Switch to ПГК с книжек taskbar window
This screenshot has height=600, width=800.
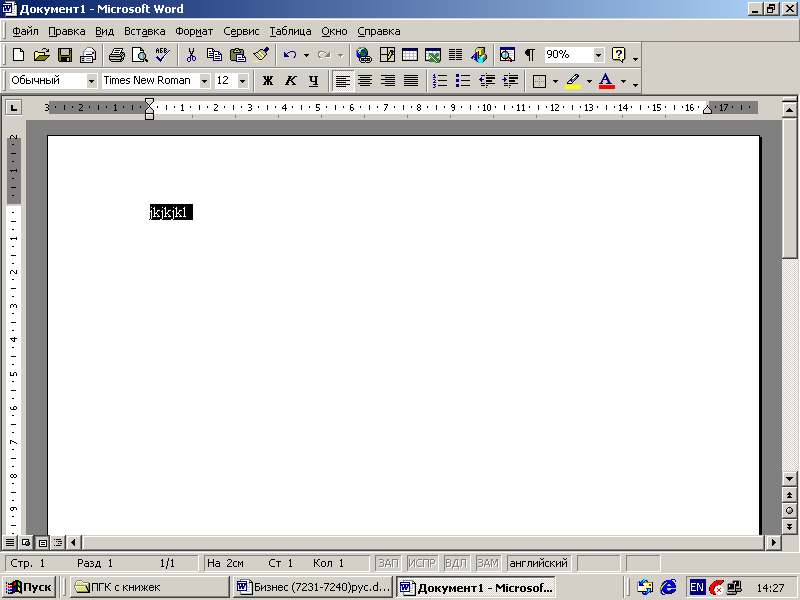[149, 587]
